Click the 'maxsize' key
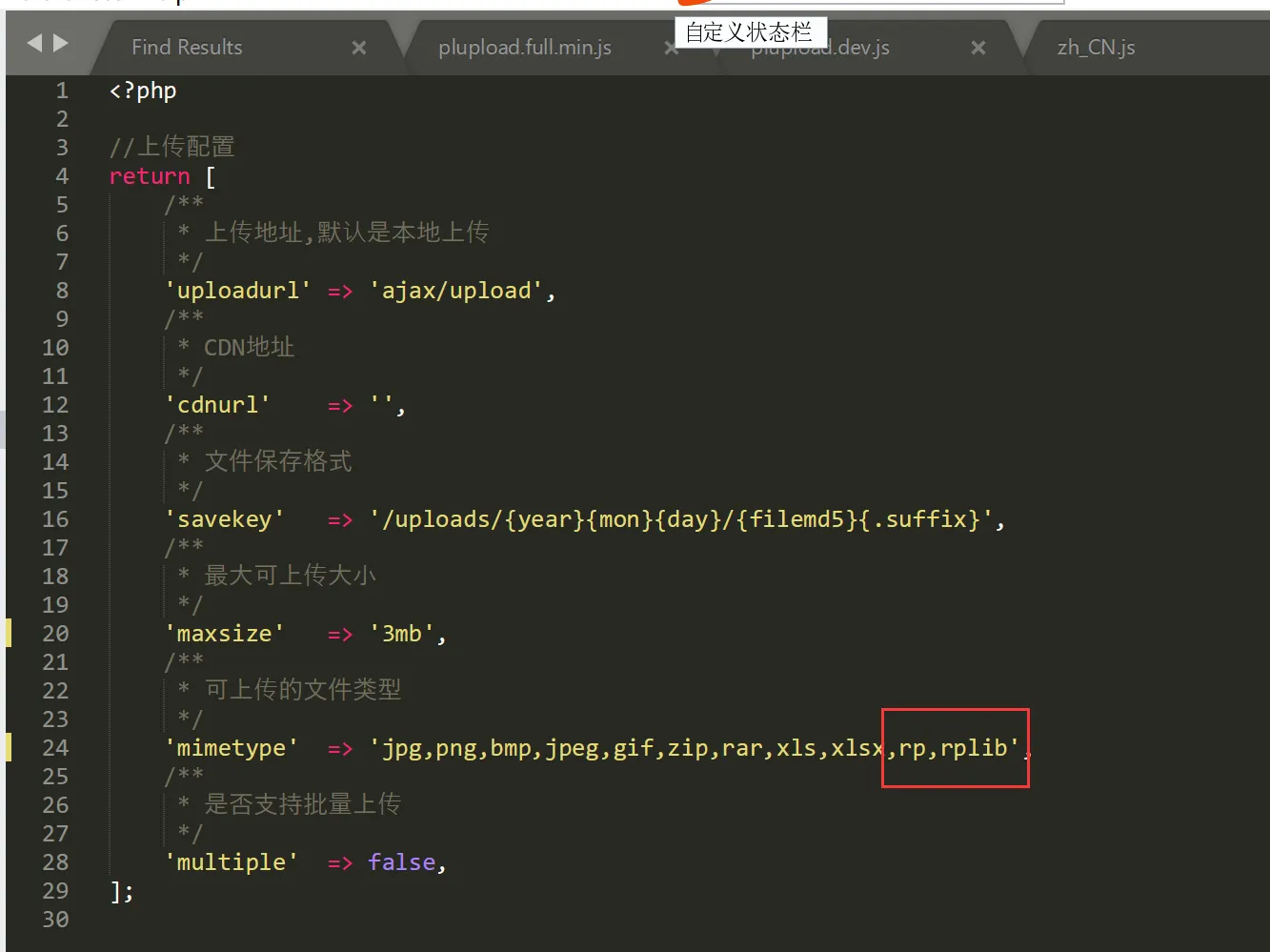This screenshot has height=952, width=1270. 225,634
